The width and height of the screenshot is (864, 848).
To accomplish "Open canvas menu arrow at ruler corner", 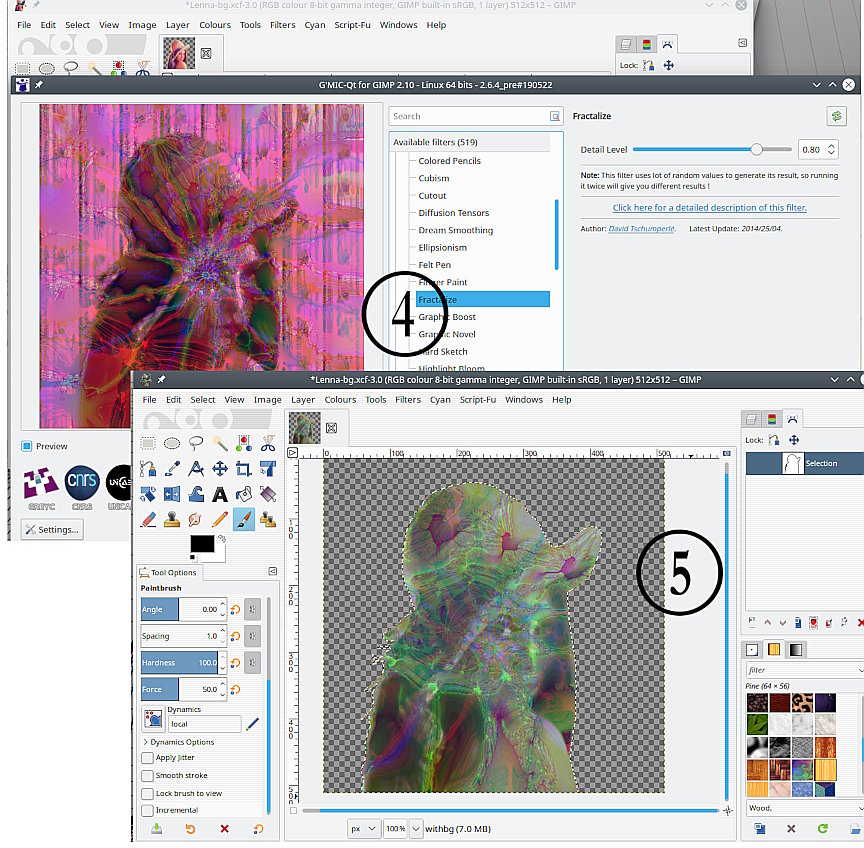I will click(293, 453).
